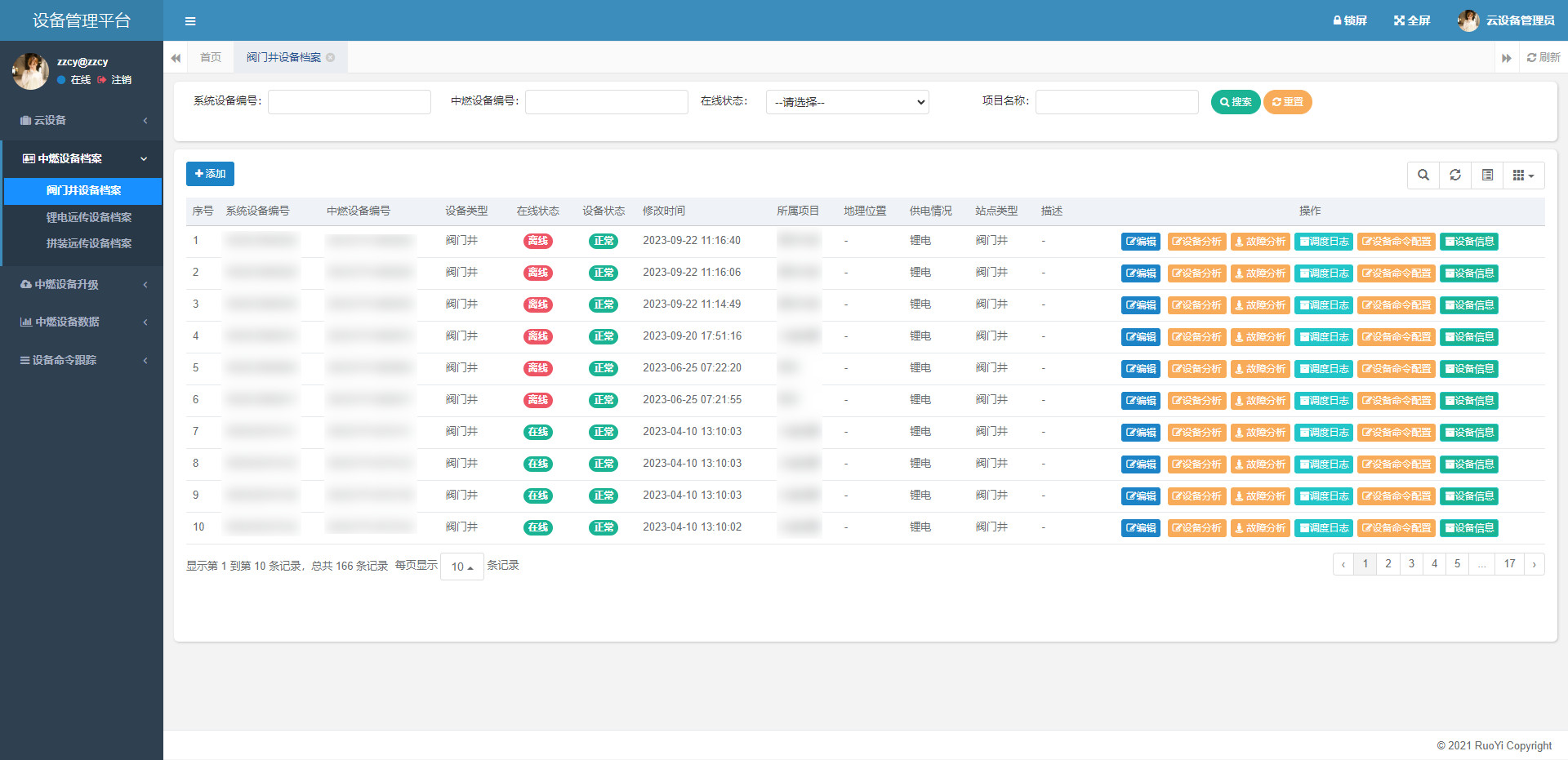
Task: Expand the 云设备 sidebar menu
Action: (x=82, y=120)
